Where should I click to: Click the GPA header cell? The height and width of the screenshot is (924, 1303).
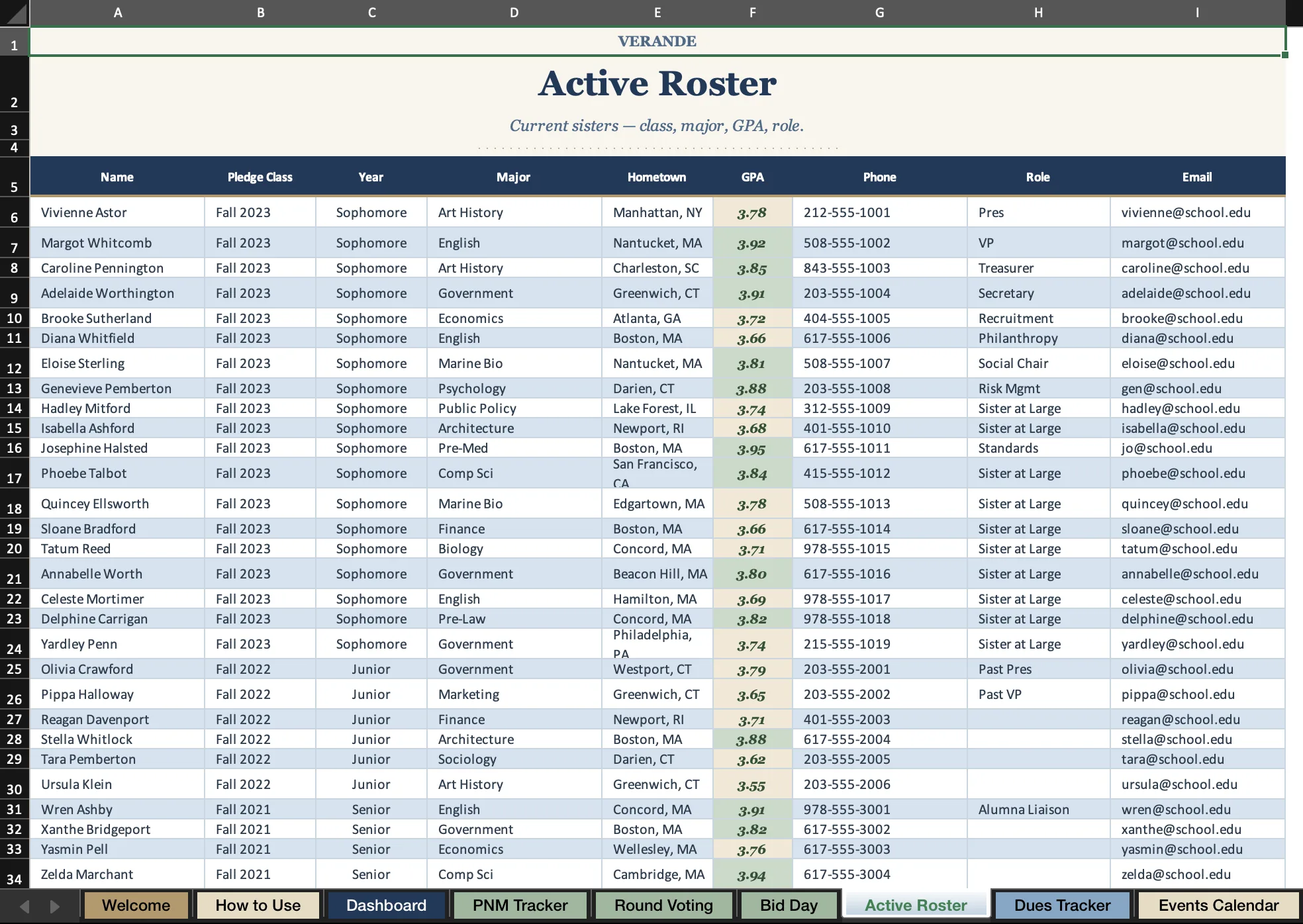753,177
